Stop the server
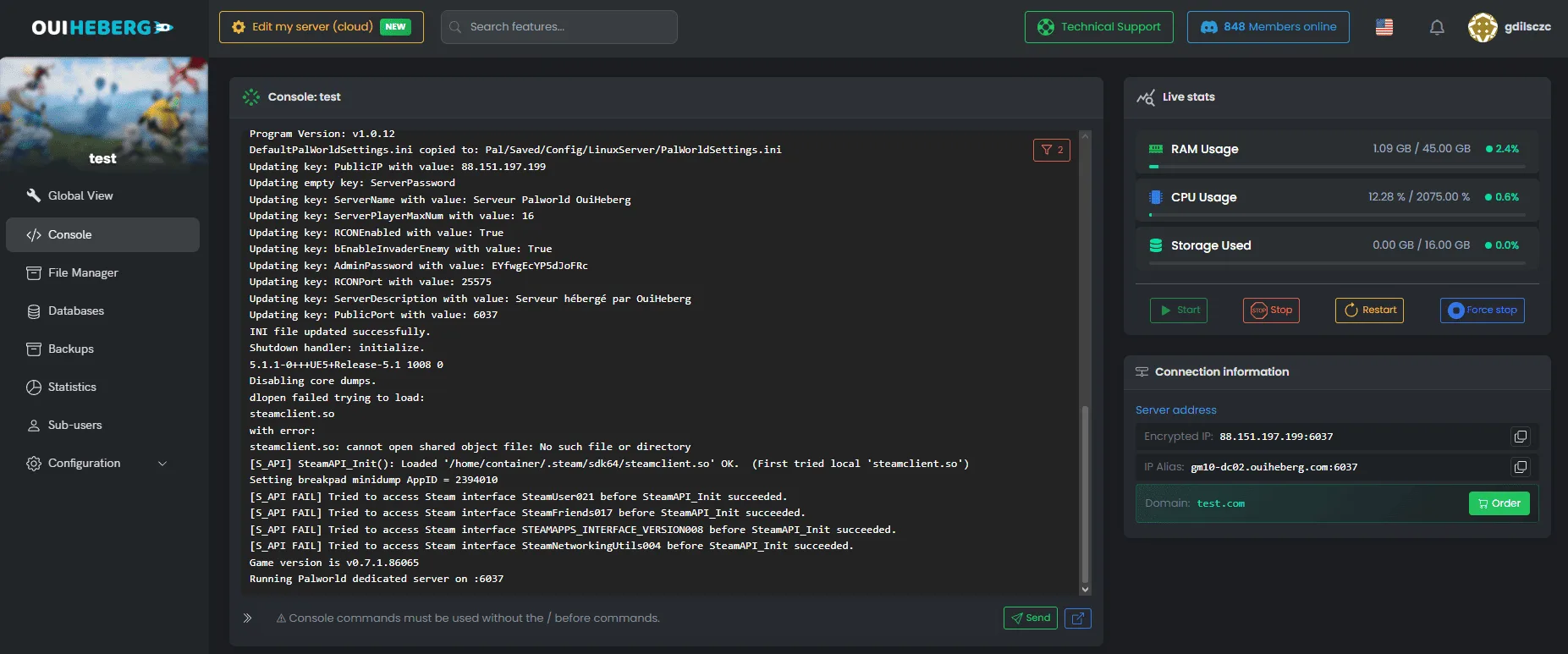Viewport: 1568px width, 654px height. (1271, 311)
